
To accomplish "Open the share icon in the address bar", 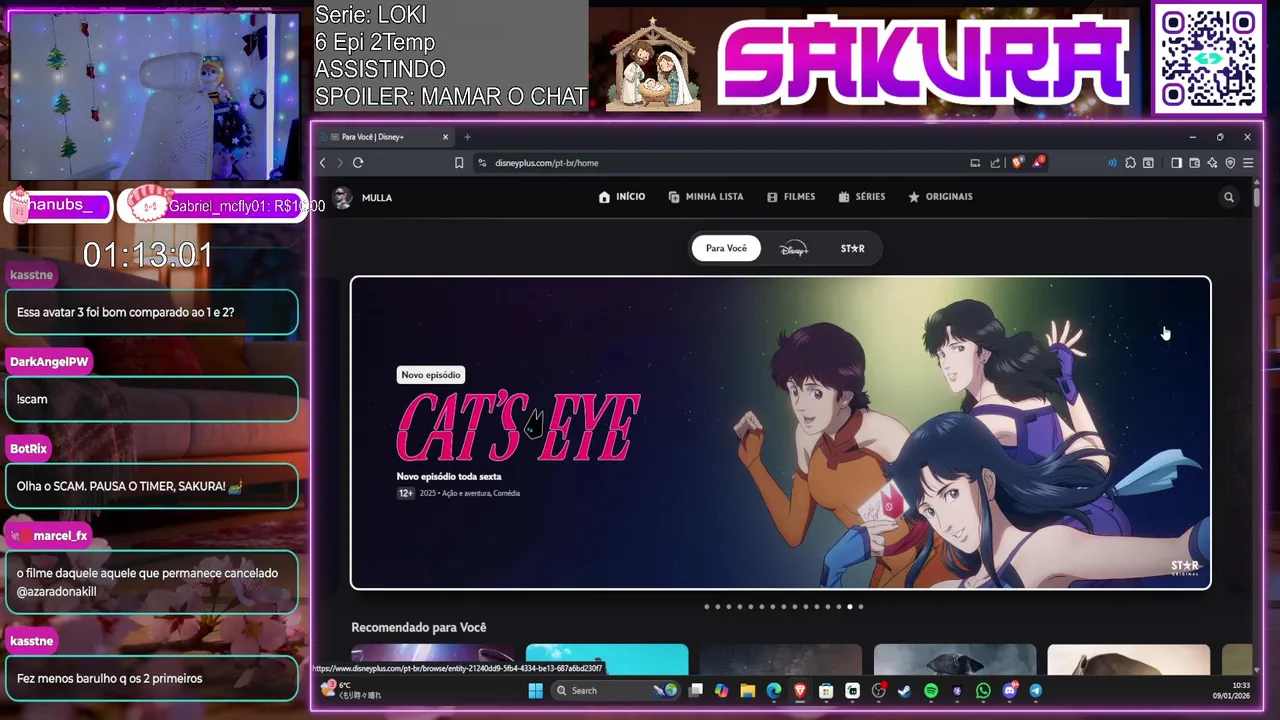I will pos(995,163).
